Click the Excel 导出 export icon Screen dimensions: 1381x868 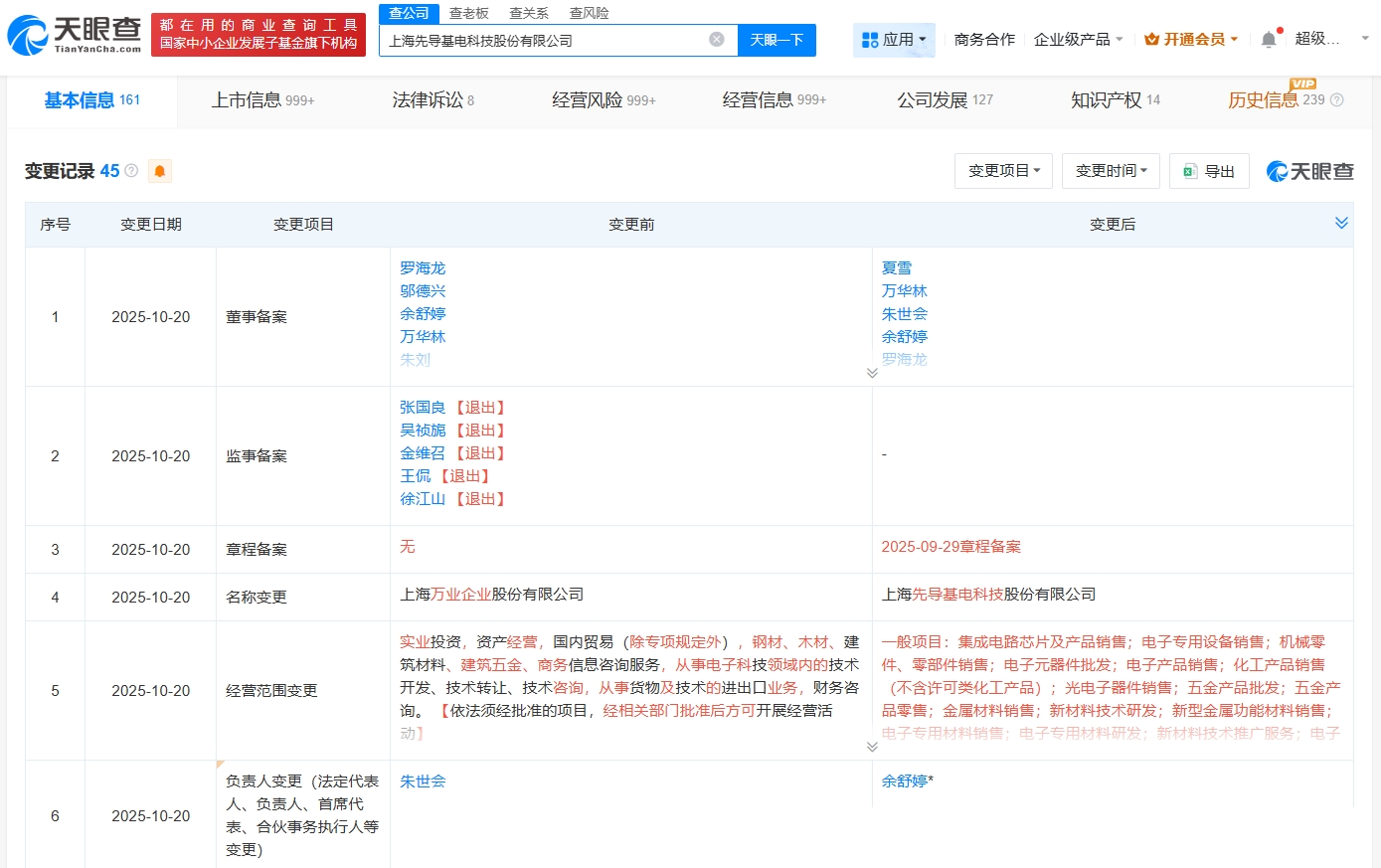[x=1189, y=170]
